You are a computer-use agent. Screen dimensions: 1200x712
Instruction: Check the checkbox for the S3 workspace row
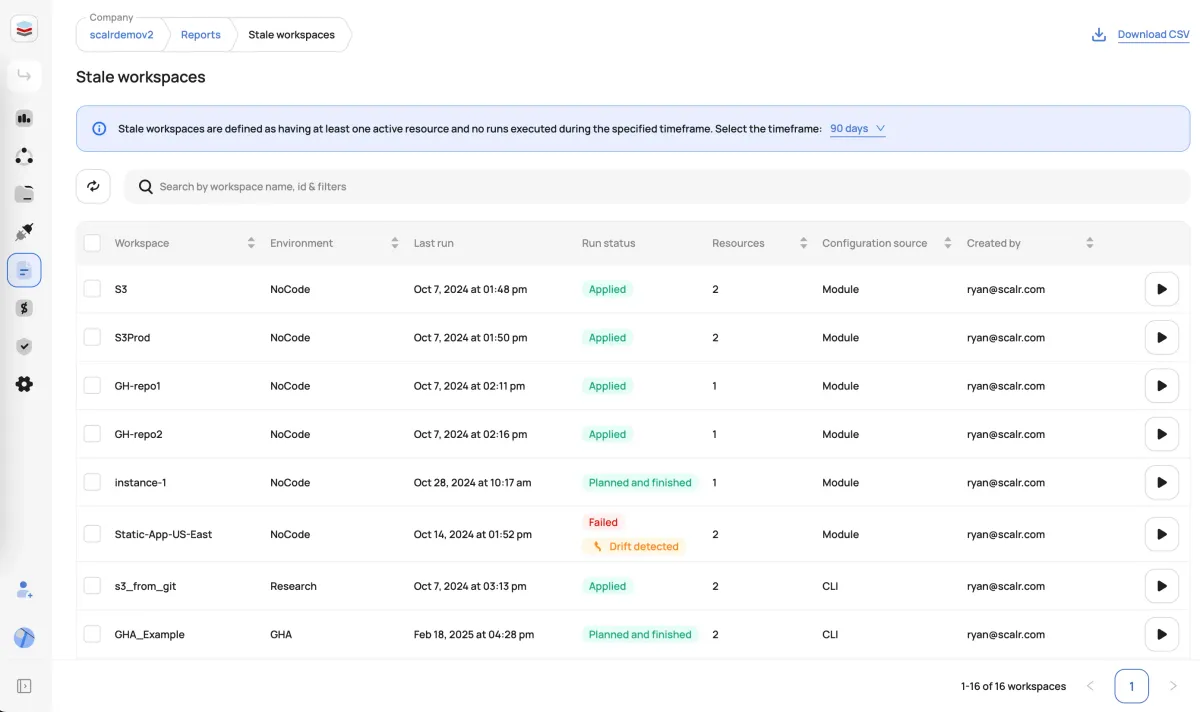tap(92, 289)
